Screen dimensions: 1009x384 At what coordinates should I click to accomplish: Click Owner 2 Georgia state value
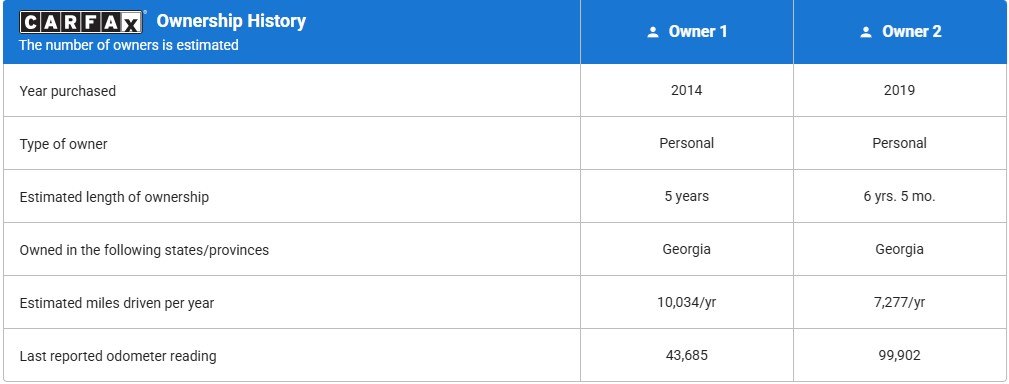coord(900,250)
